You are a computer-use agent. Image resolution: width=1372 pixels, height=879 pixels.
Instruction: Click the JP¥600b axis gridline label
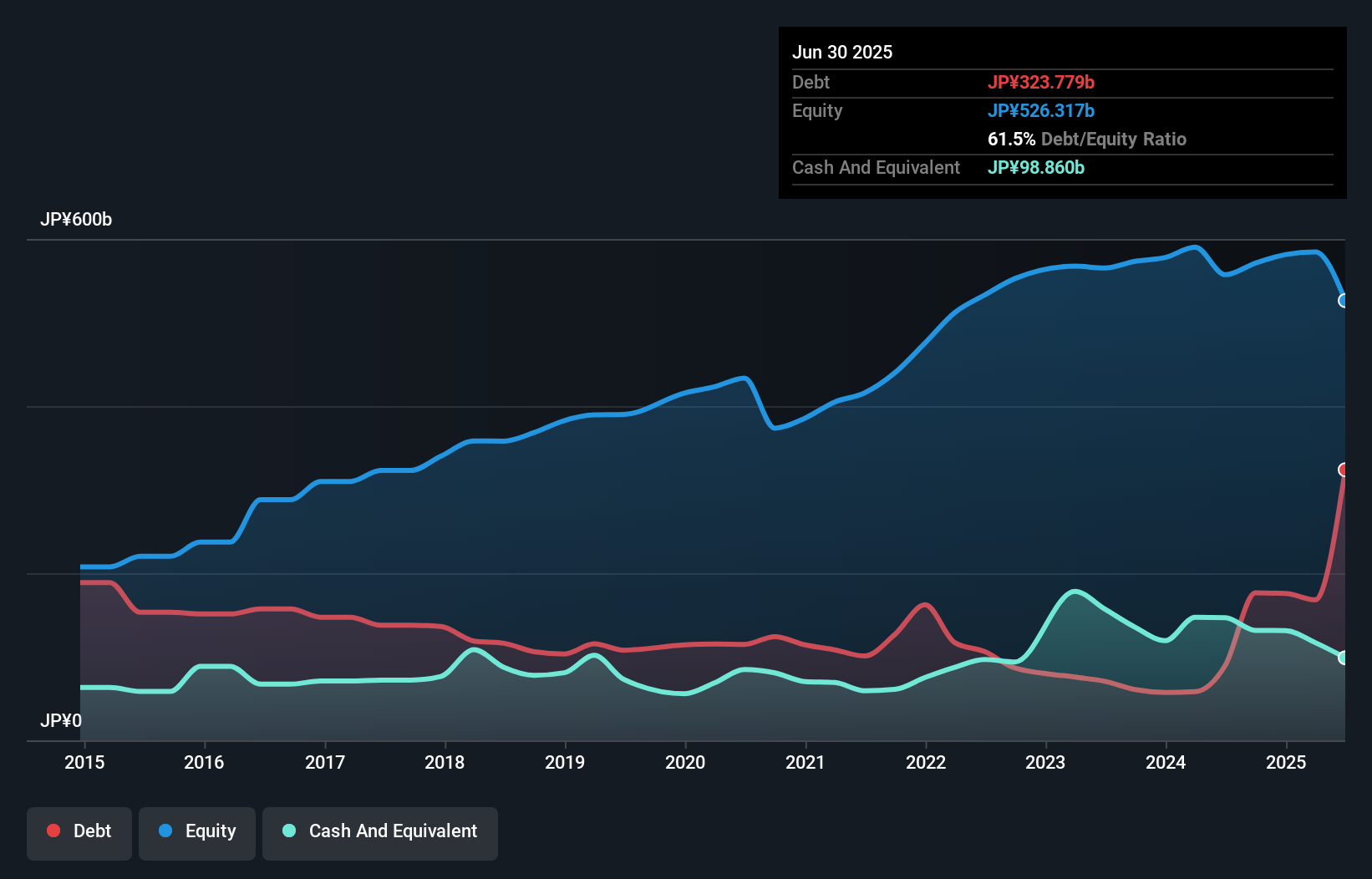point(77,220)
